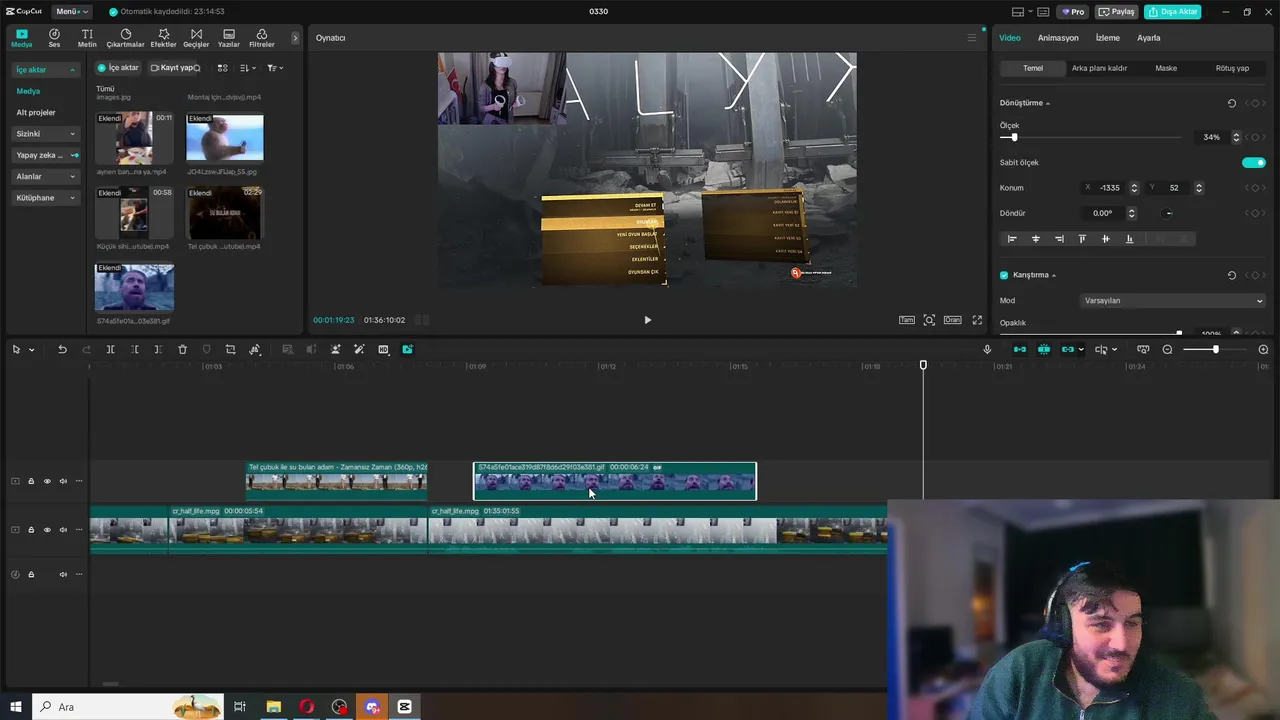This screenshot has width=1280, height=720.
Task: Open the media sort options dropdown
Action: (x=246, y=68)
